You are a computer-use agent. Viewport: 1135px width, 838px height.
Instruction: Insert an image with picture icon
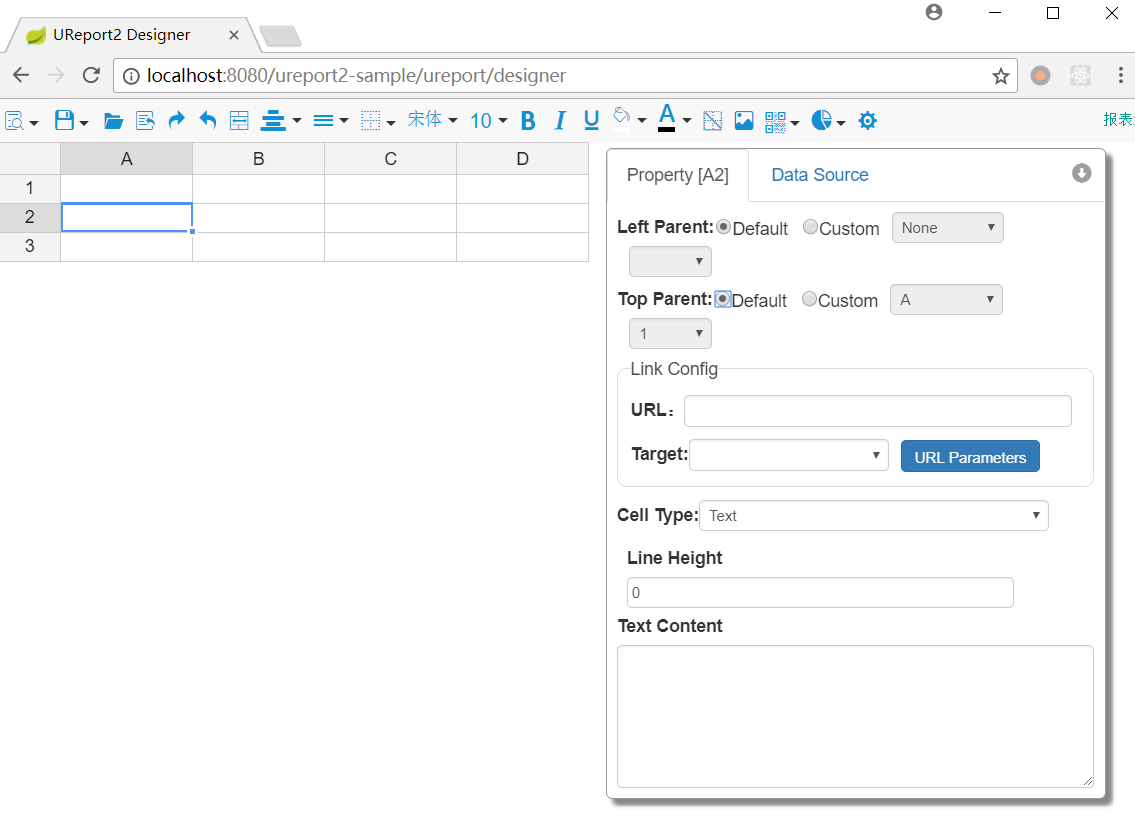coord(744,121)
